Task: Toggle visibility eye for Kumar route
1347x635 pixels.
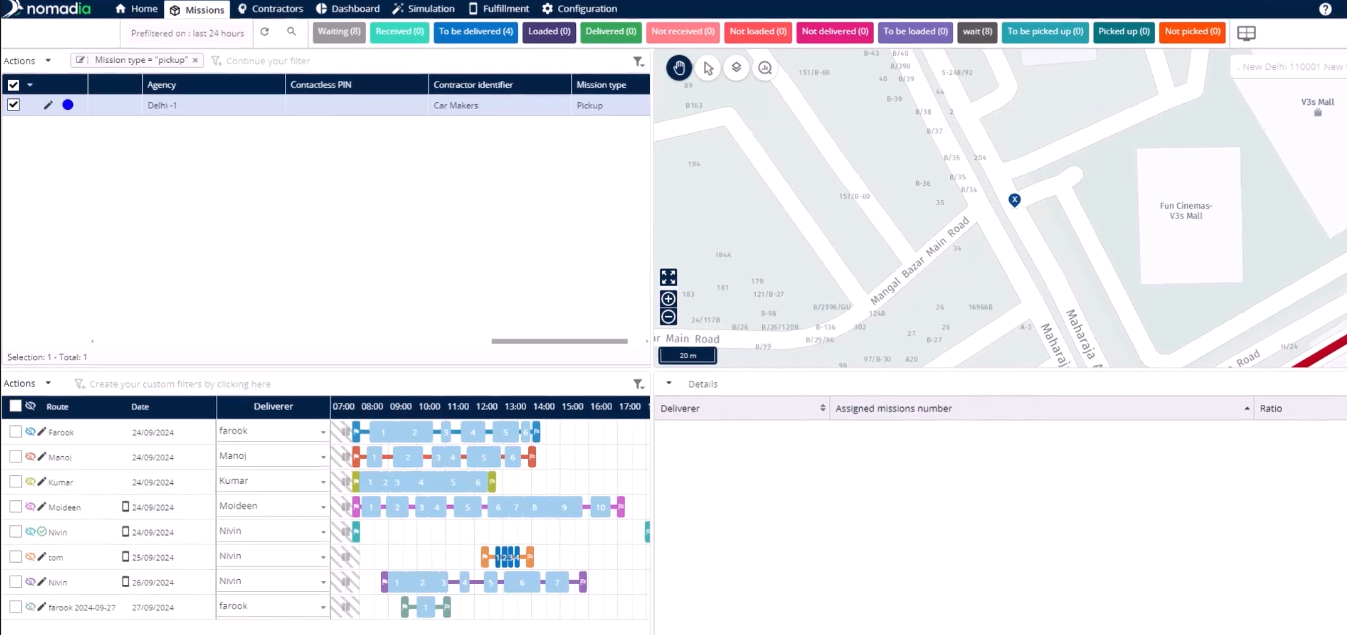Action: pyautogui.click(x=30, y=482)
